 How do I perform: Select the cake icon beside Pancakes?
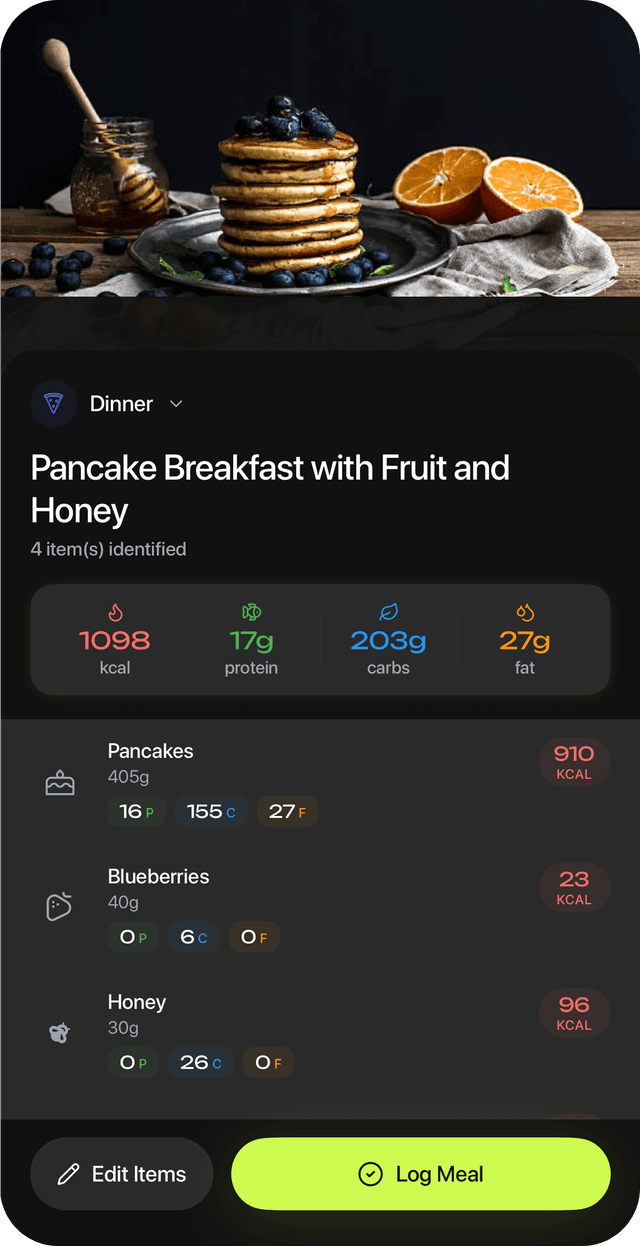pyautogui.click(x=60, y=782)
